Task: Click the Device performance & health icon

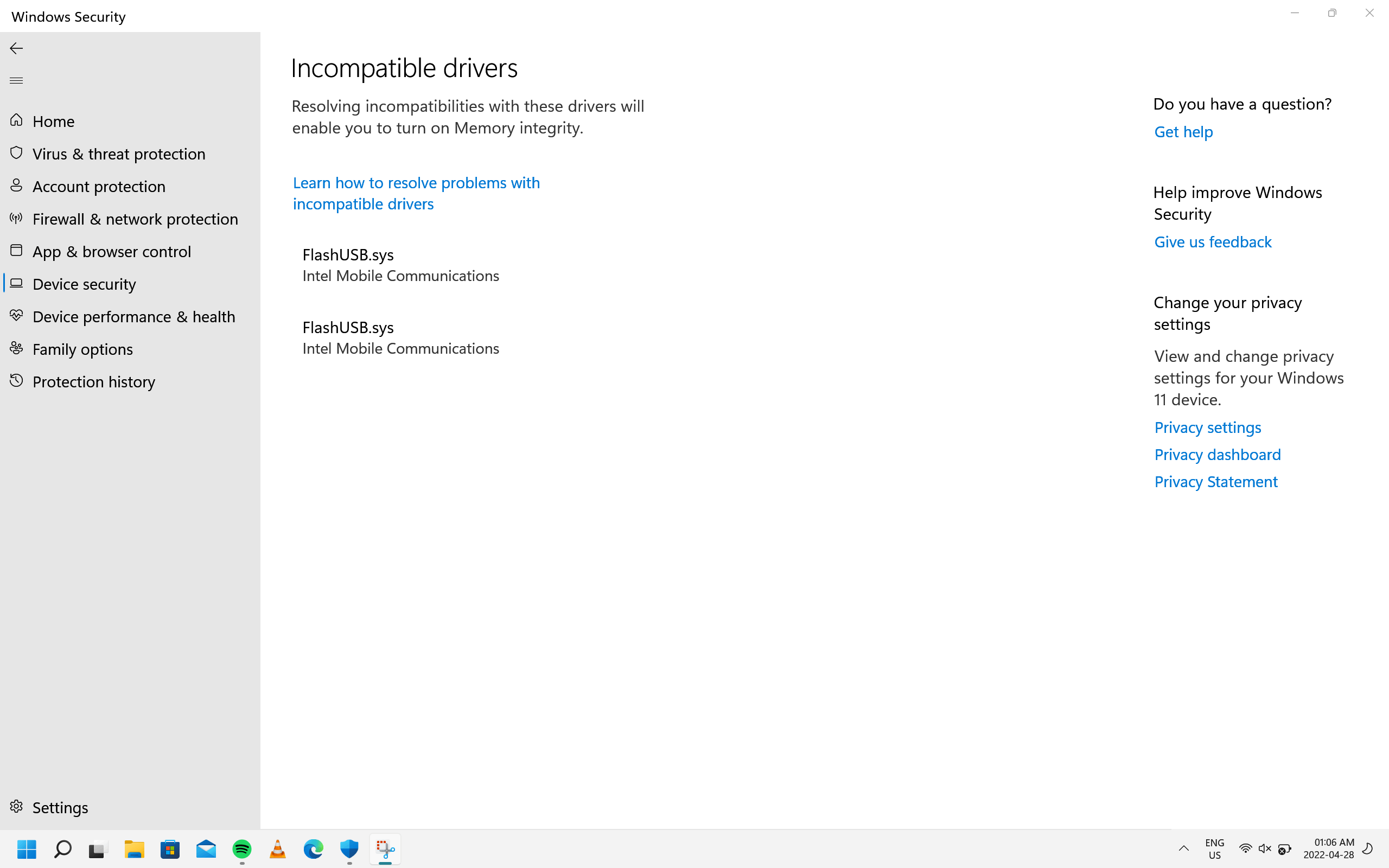Action: pos(16,316)
